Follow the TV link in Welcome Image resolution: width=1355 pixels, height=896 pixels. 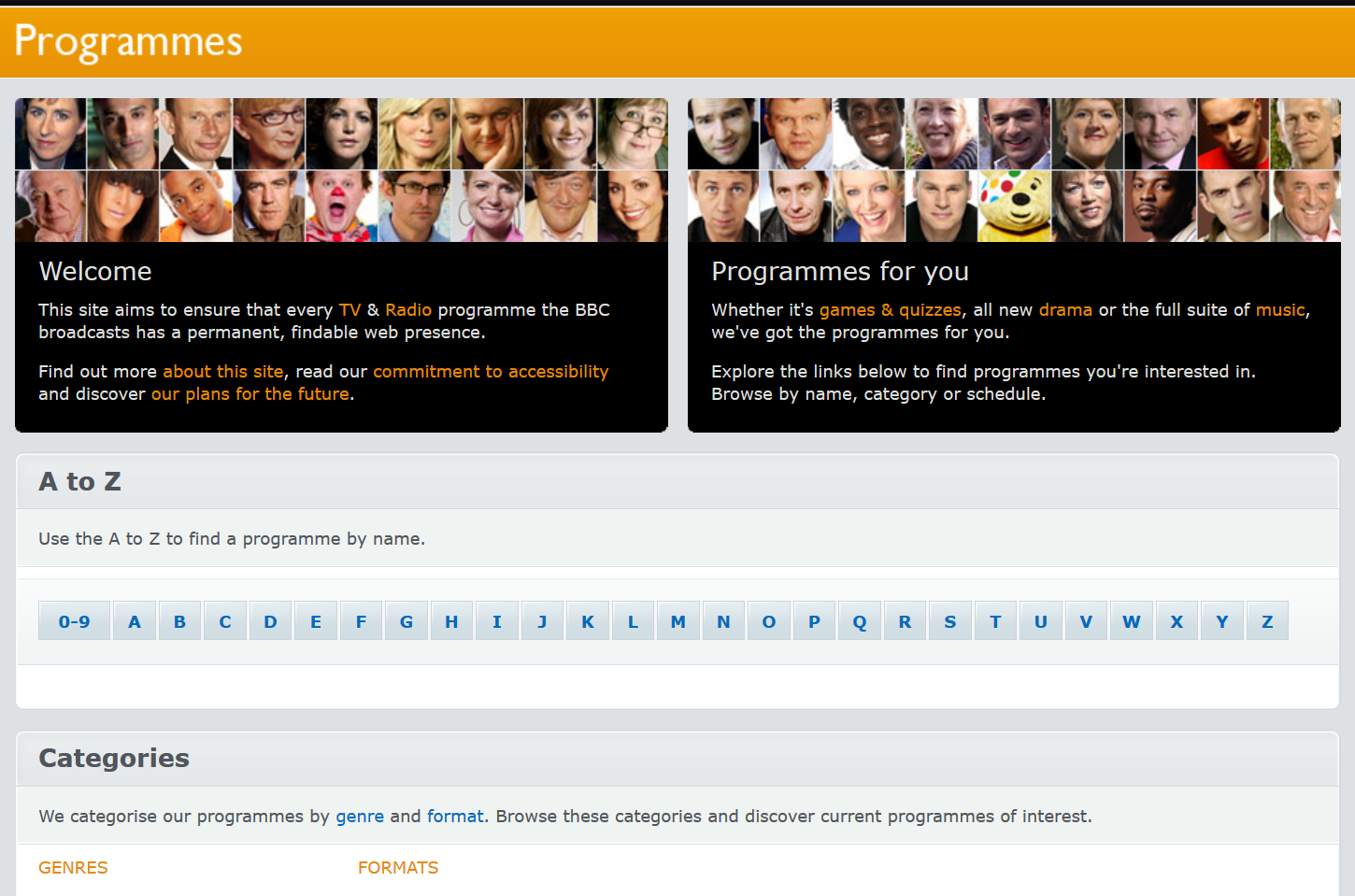click(x=349, y=310)
